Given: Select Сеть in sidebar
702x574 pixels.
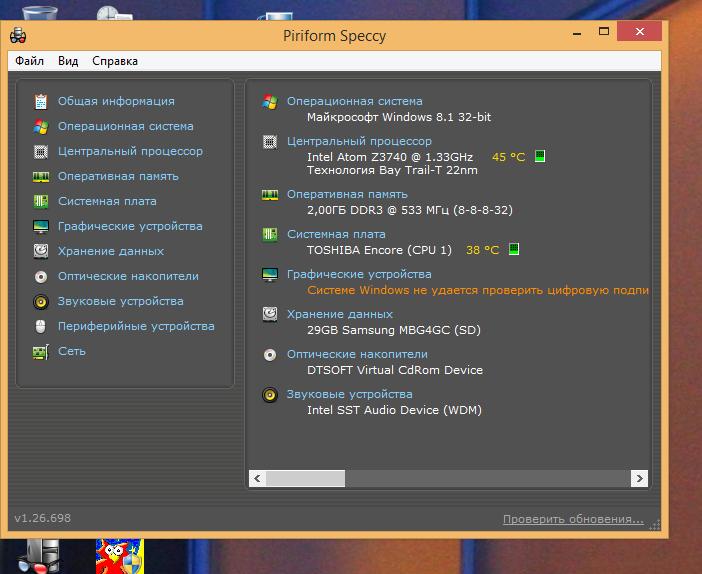Looking at the screenshot, I should 72,351.
